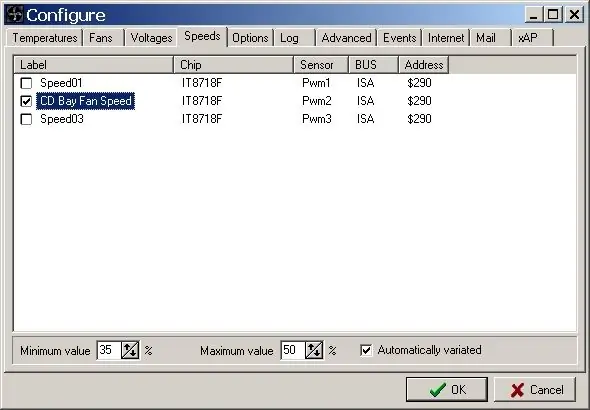
Task: Open the Voltages tab
Action: (x=151, y=38)
